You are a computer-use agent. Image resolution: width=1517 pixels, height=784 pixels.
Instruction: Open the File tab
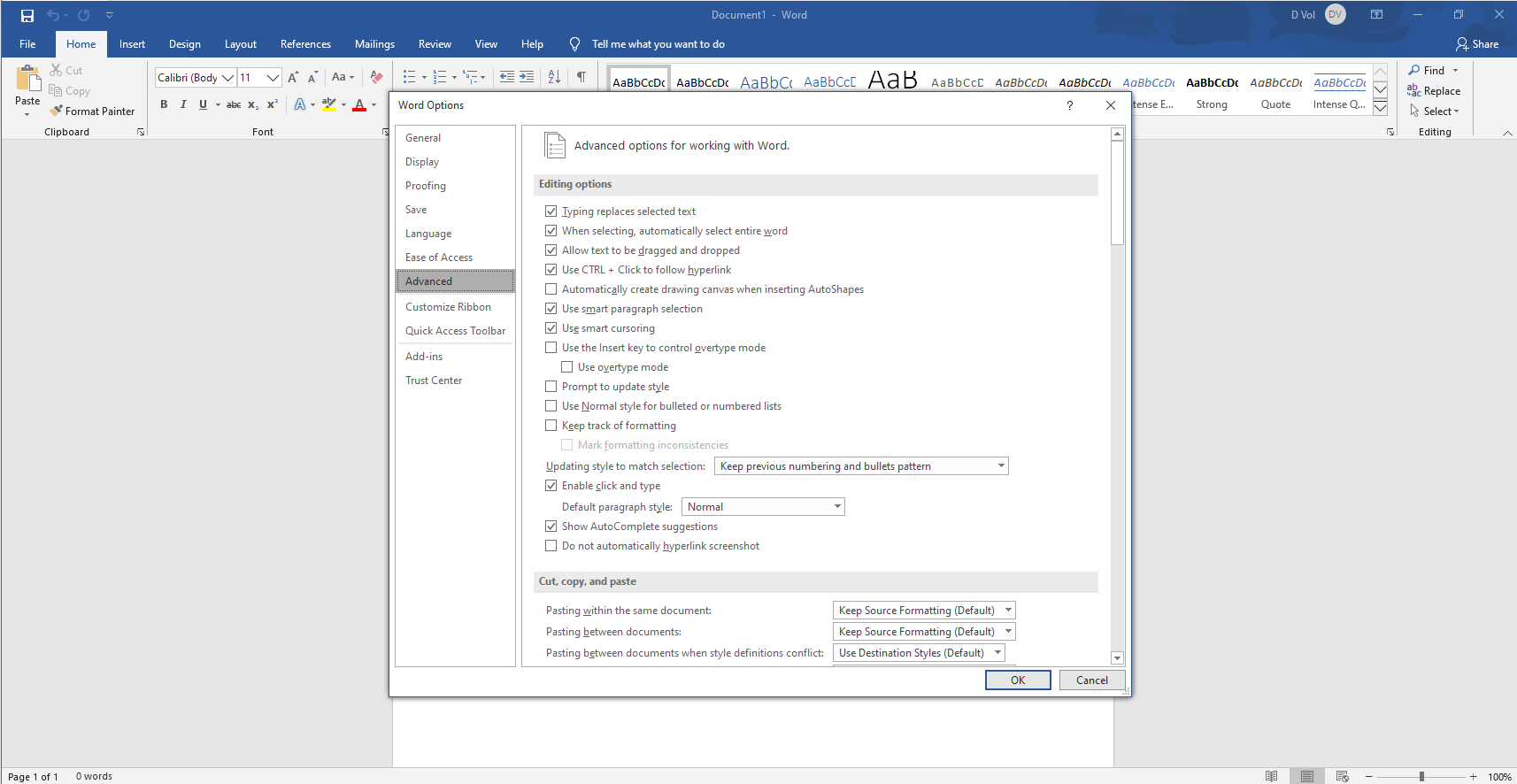(27, 44)
